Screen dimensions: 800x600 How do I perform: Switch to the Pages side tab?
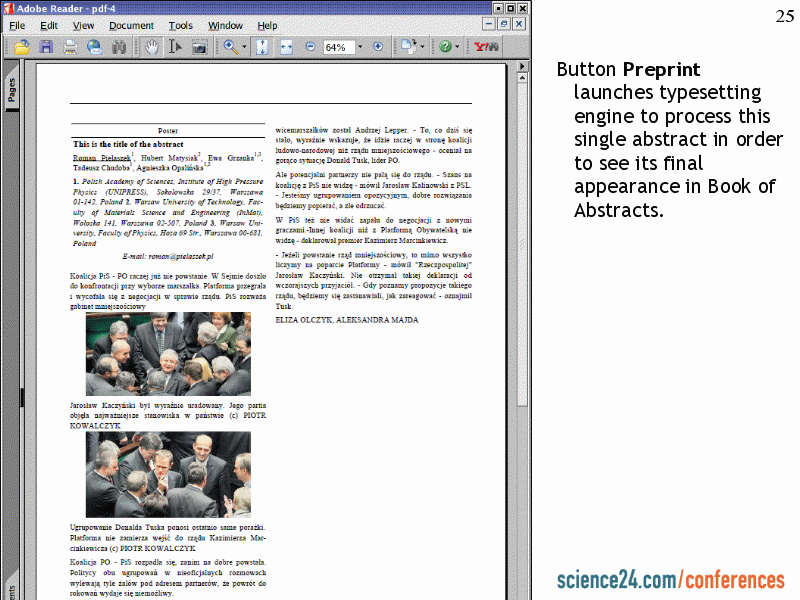click(12, 91)
